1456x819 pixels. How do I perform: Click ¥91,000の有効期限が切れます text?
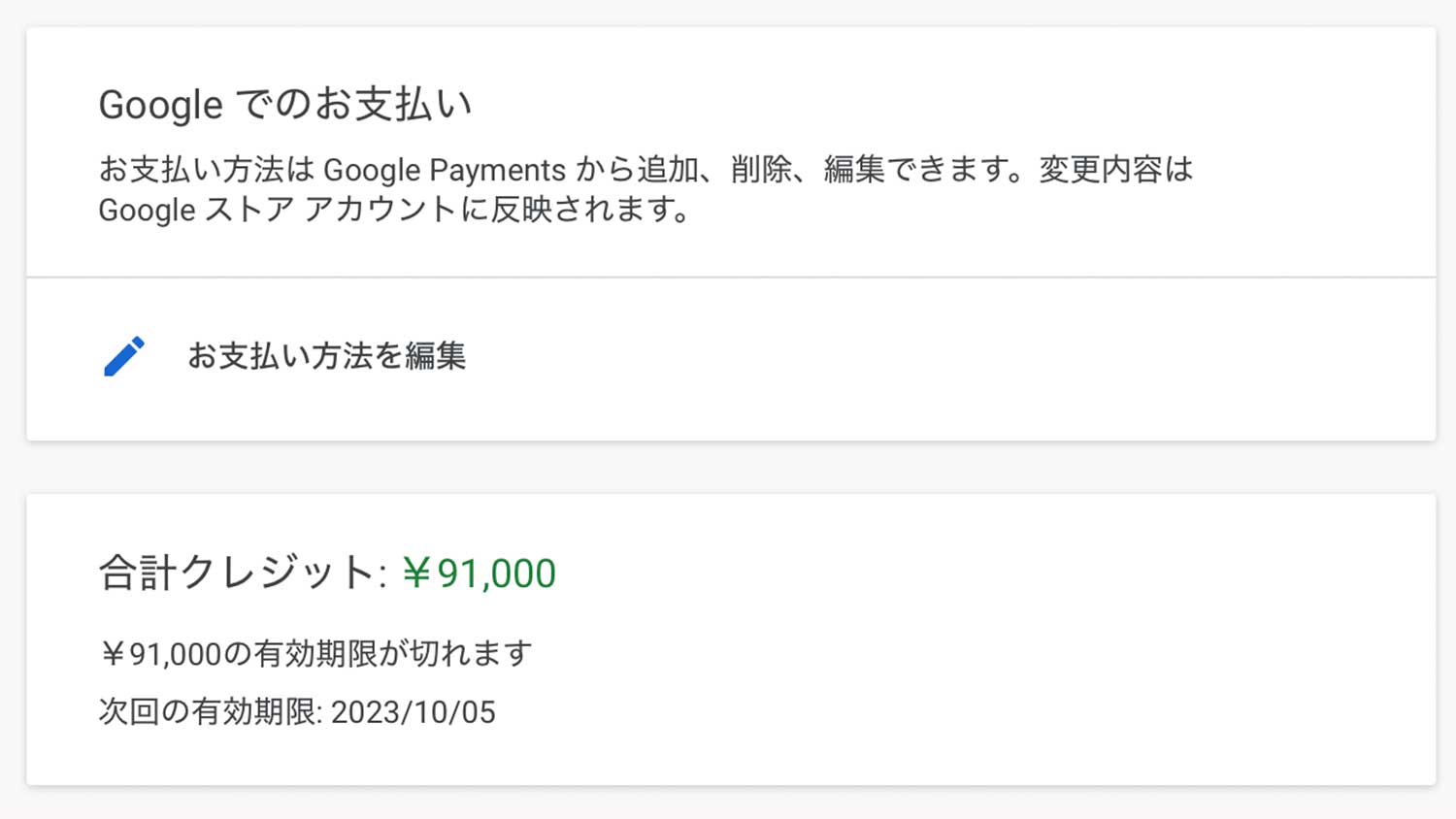click(315, 653)
